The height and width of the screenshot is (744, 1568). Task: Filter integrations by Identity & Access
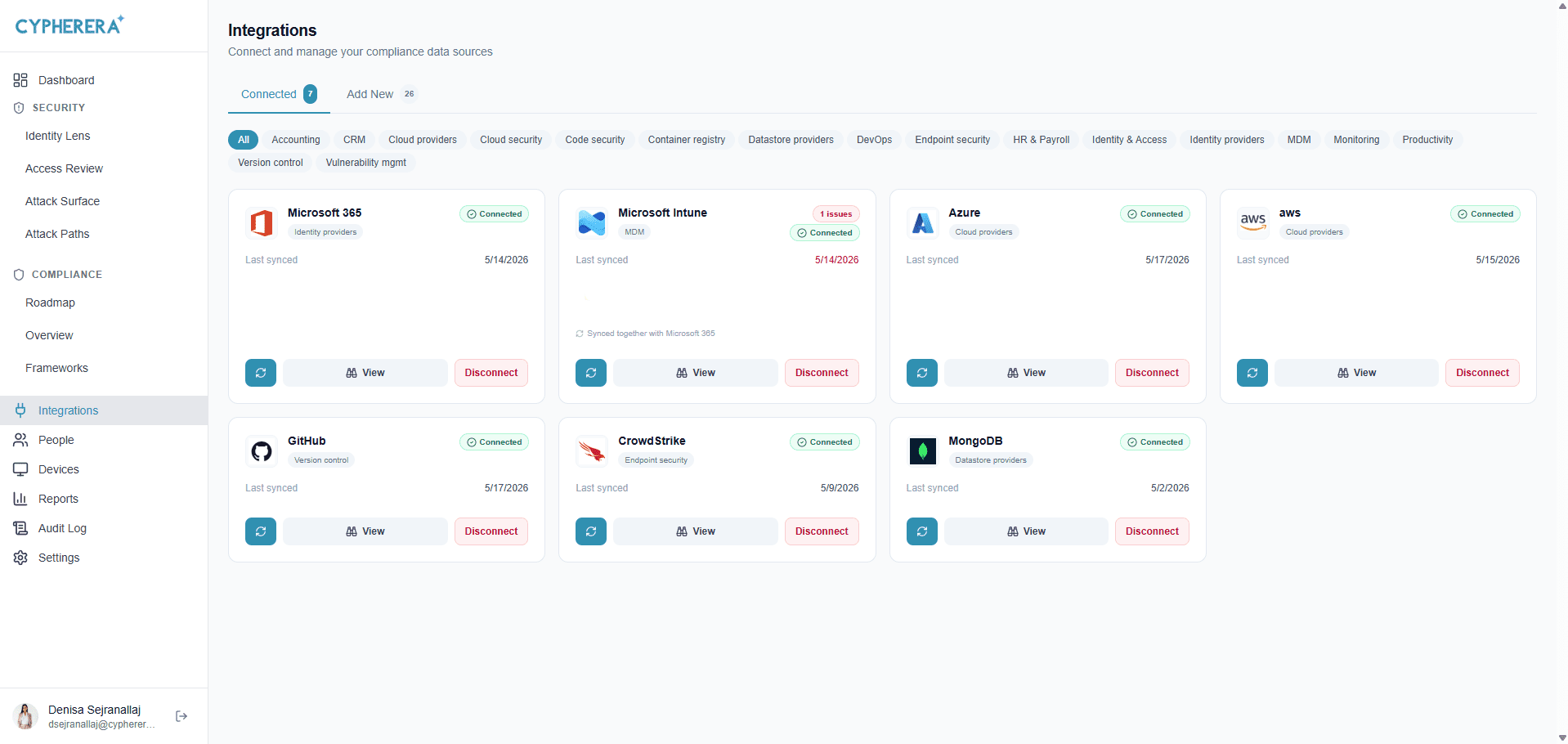point(1130,140)
